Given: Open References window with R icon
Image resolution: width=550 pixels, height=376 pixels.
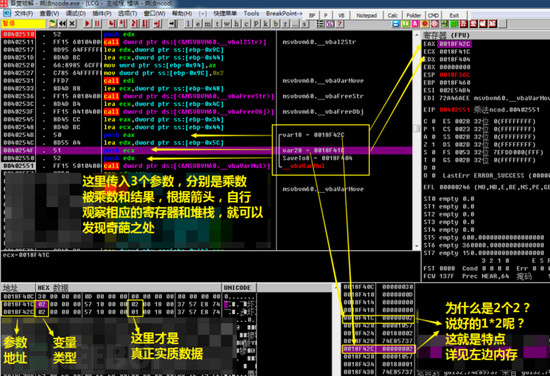Looking at the screenshot, I should 286,24.
